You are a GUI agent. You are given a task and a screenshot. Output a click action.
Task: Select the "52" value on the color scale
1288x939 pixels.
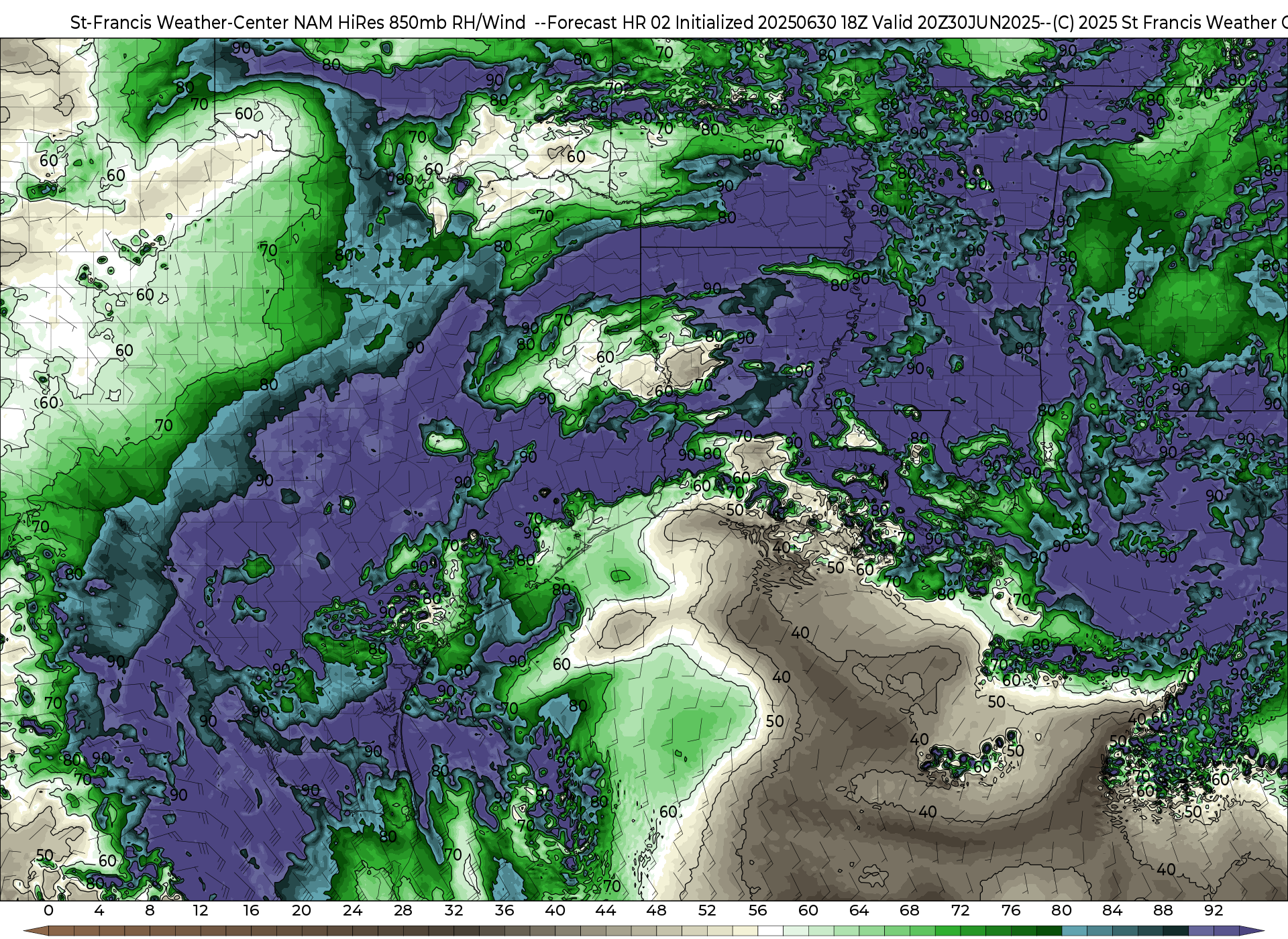(x=707, y=911)
